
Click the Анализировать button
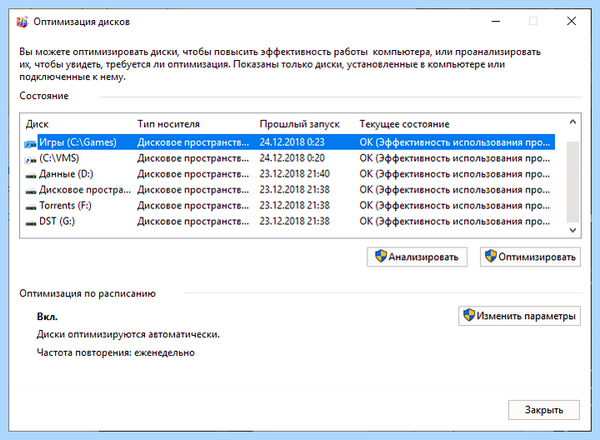click(x=417, y=257)
